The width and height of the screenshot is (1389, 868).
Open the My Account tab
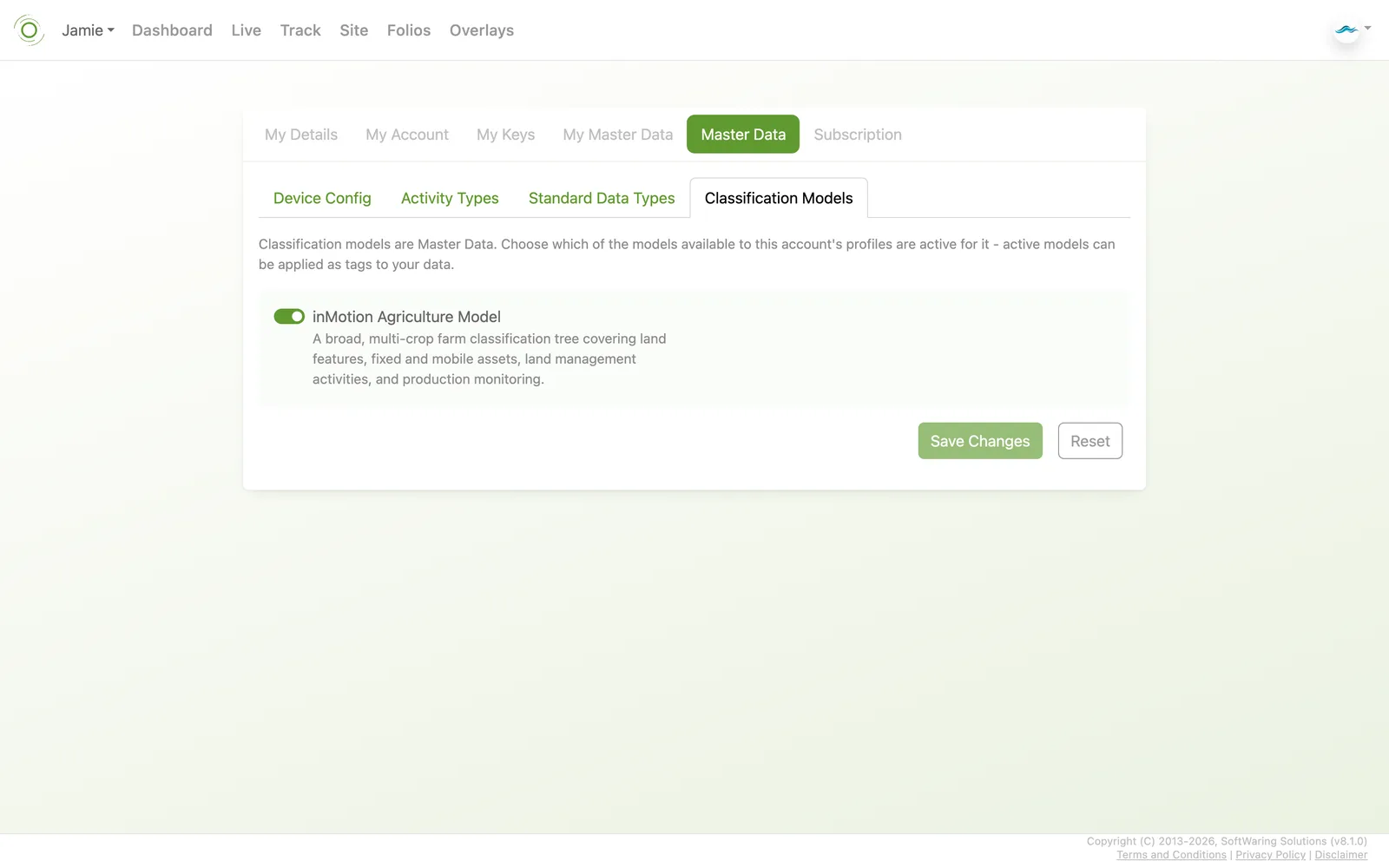tap(407, 135)
